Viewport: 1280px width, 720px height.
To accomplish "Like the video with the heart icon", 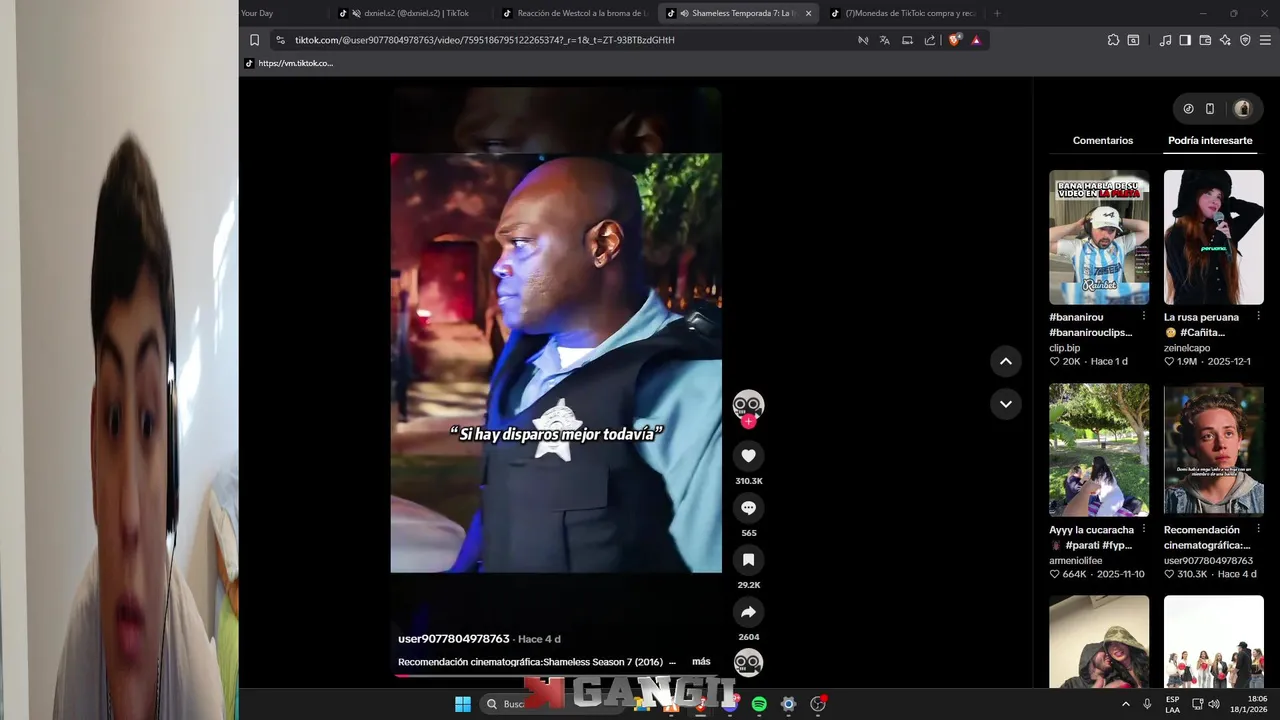I will click(748, 456).
